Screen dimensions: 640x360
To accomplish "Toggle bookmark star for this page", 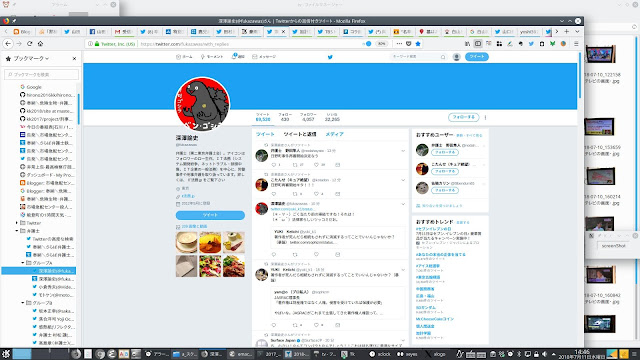I will [x=418, y=44].
